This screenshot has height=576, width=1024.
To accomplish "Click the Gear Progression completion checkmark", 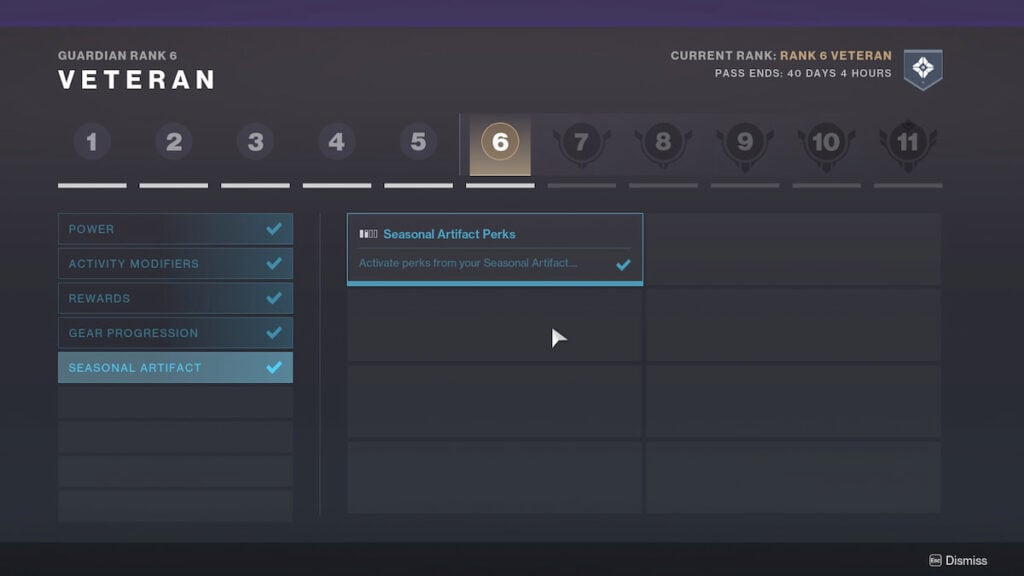I will [x=274, y=332].
